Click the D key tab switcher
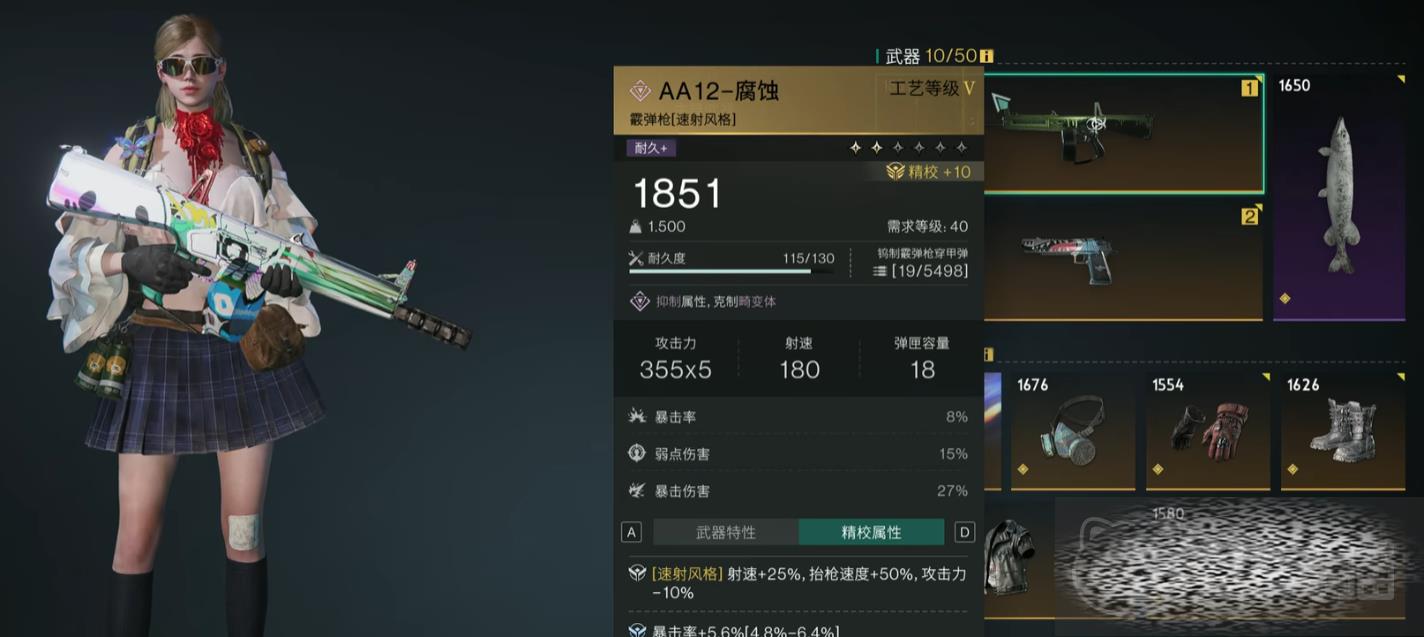This screenshot has width=1424, height=637. 965,532
